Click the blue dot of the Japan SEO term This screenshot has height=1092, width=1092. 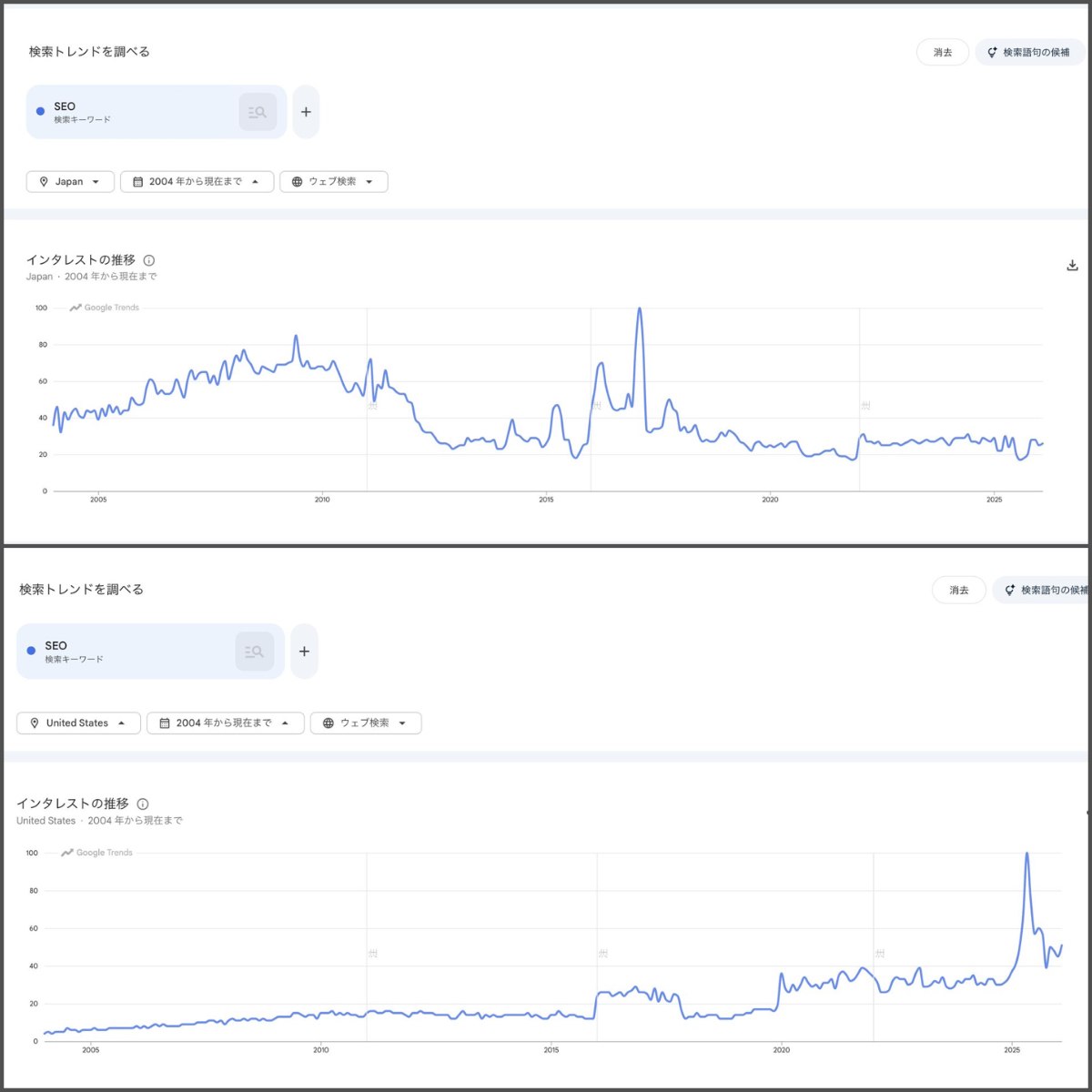click(x=40, y=111)
